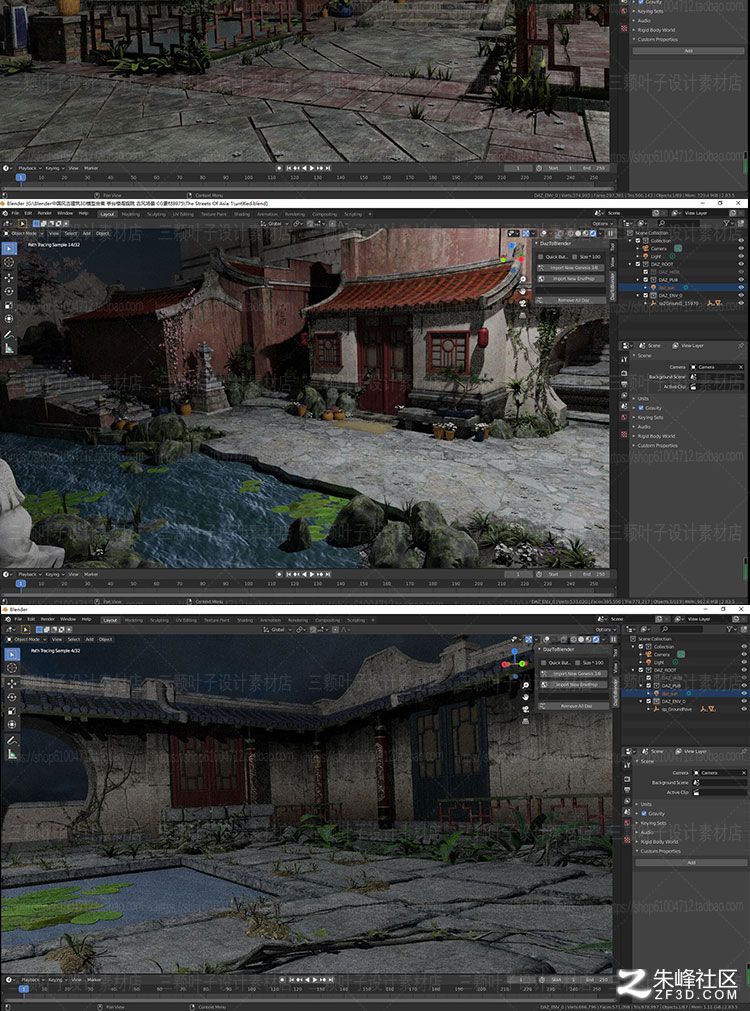
Task: Click Import New Env/Prop in bottom window
Action: pyautogui.click(x=576, y=685)
